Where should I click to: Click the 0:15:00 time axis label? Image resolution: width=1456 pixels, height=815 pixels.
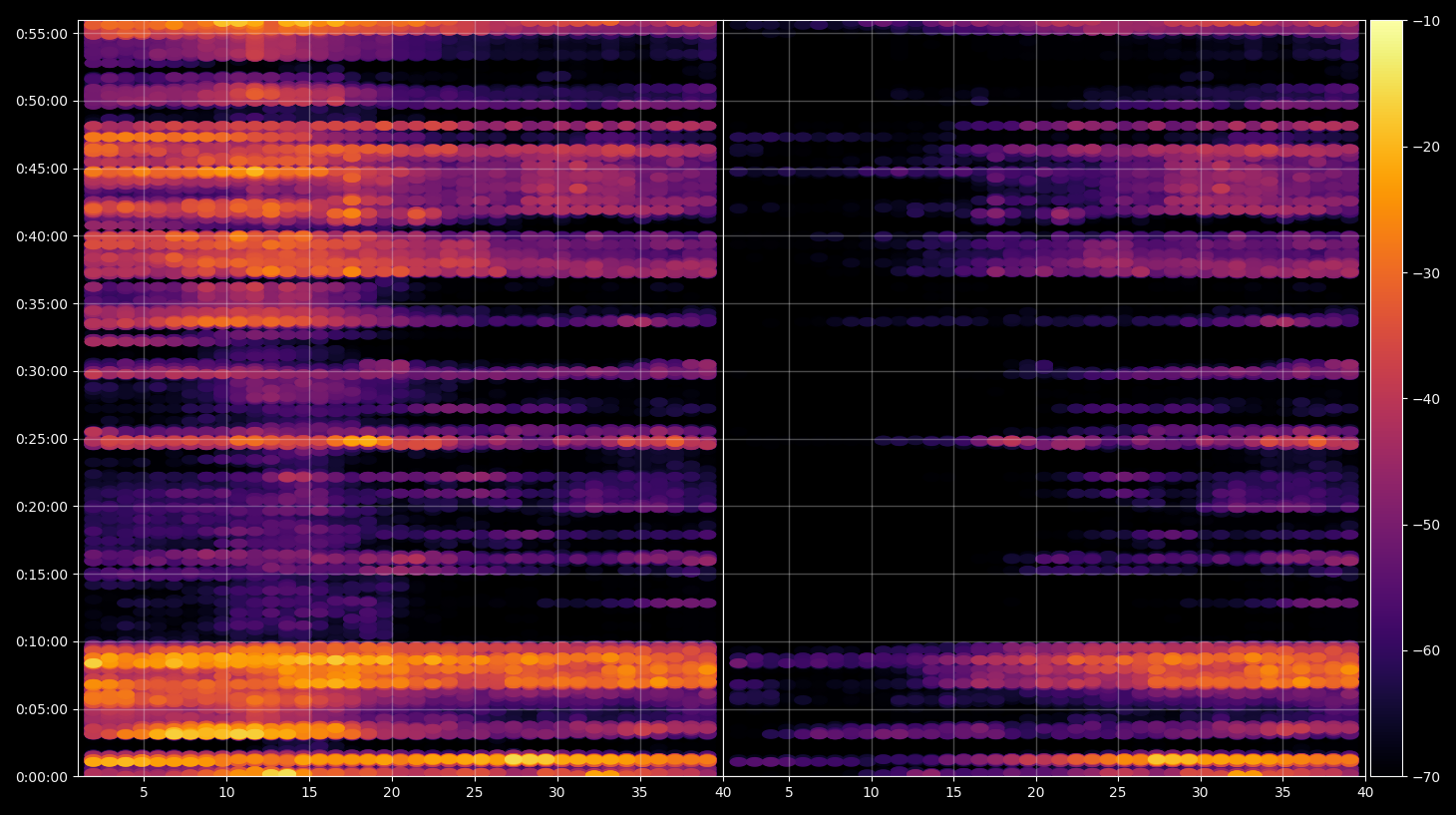(x=42, y=575)
